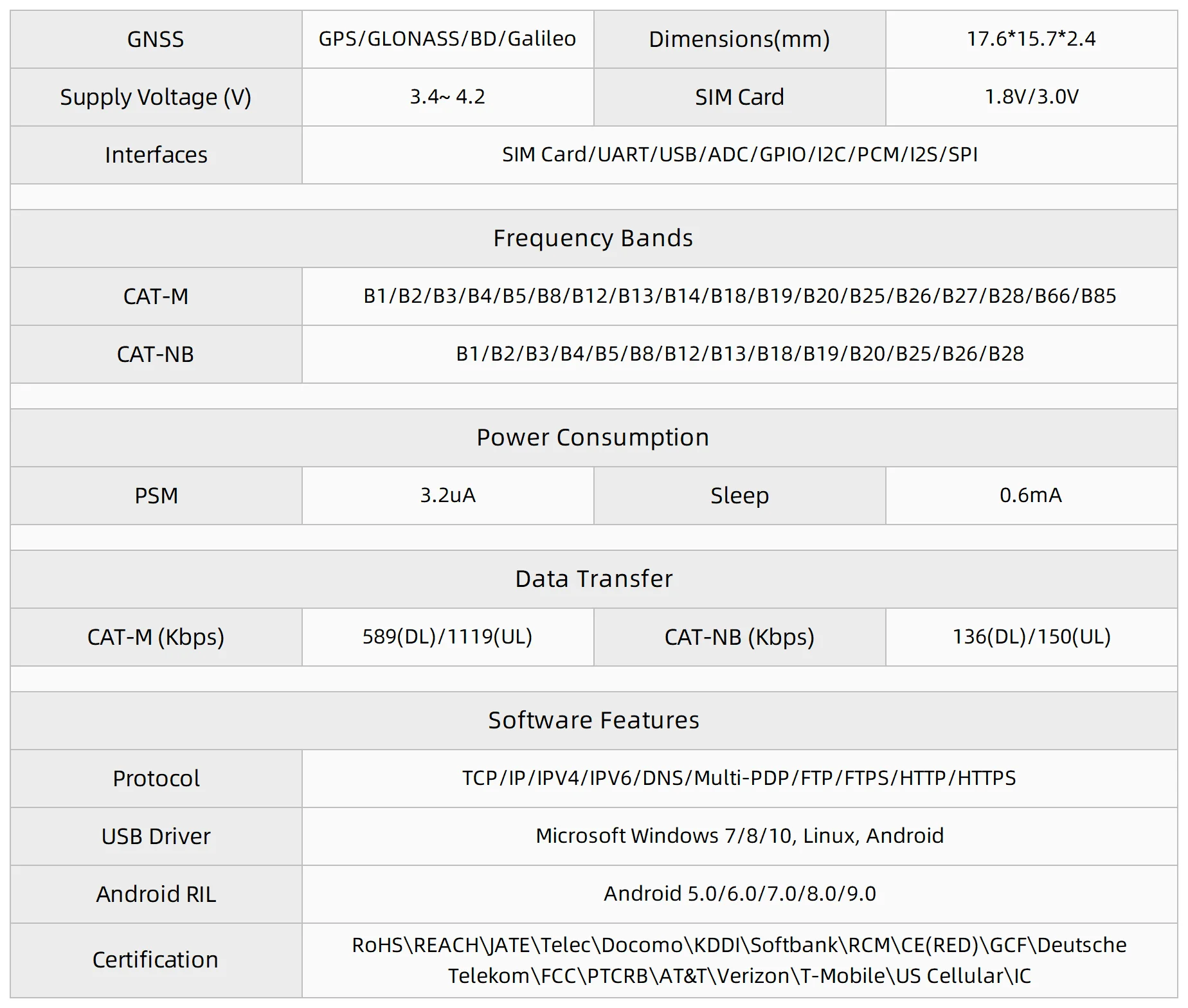The height and width of the screenshot is (1008, 1188).
Task: Click the GNSS label cell
Action: click(156, 39)
